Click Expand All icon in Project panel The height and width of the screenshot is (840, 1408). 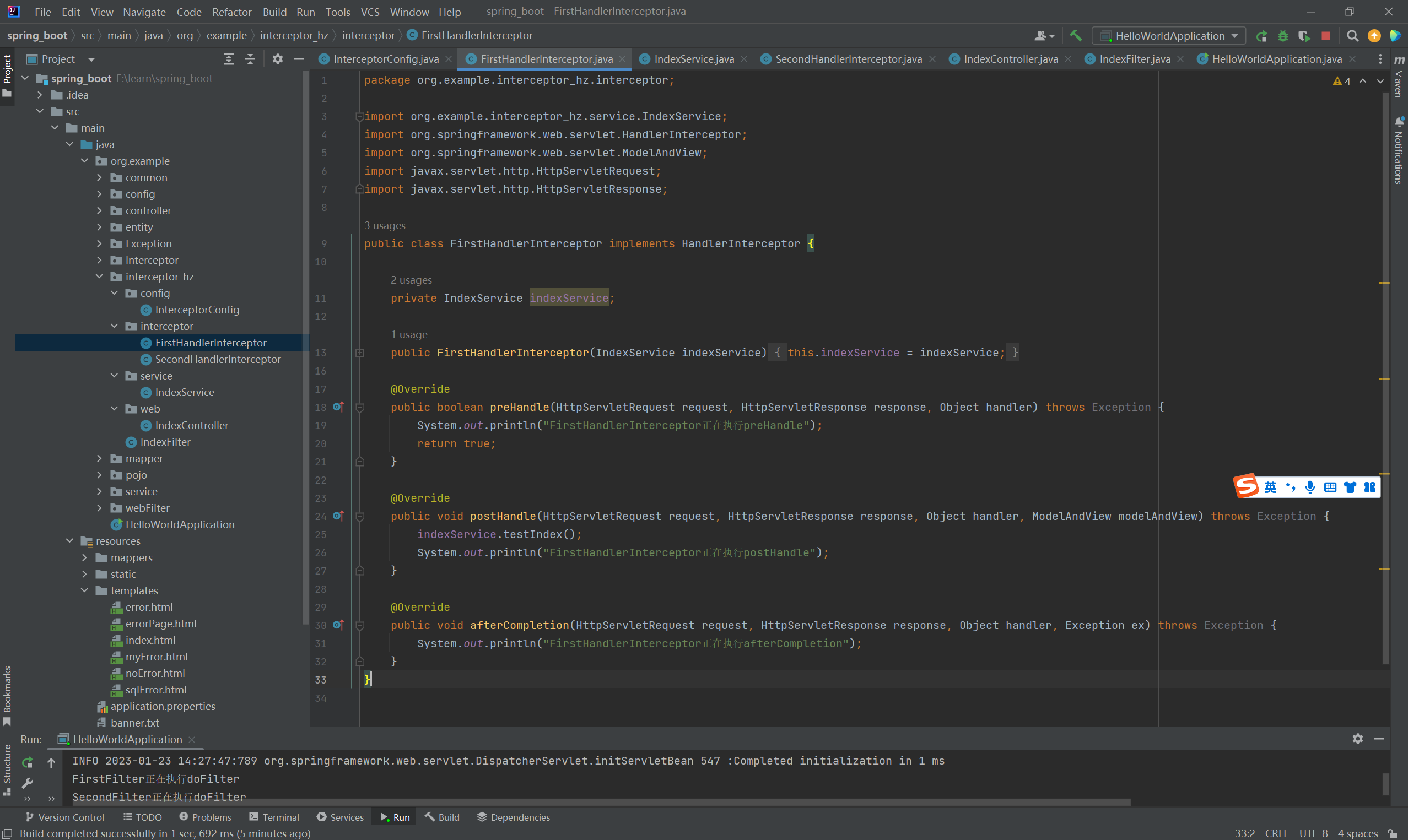[229, 59]
